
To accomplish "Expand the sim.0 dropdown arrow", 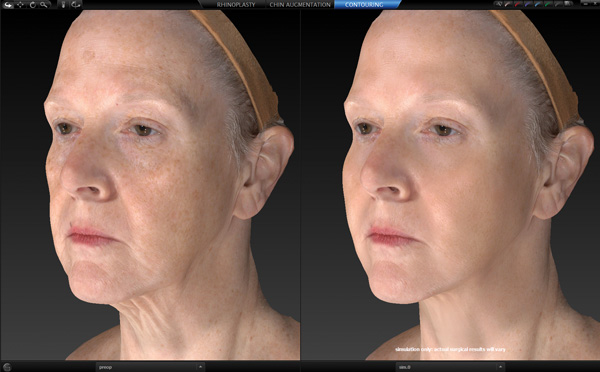I will (x=500, y=367).
